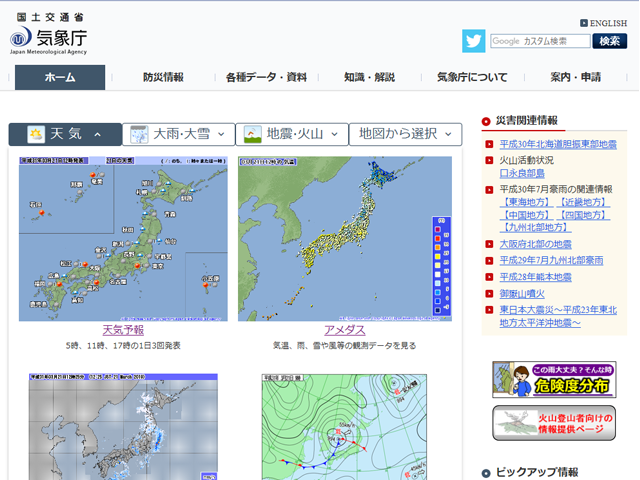Click the sun icon in 天気 tab
The width and height of the screenshot is (640, 480).
coord(36,134)
